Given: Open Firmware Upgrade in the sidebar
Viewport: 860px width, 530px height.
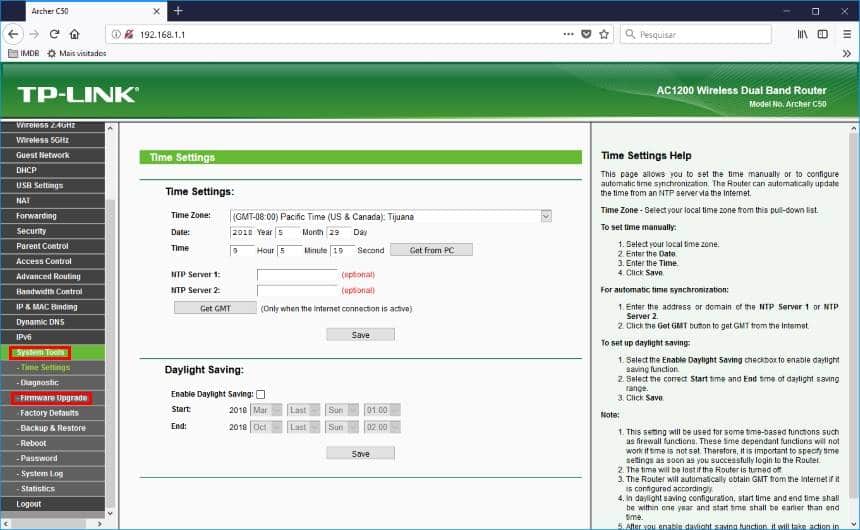Looking at the screenshot, I should pyautogui.click(x=53, y=398).
